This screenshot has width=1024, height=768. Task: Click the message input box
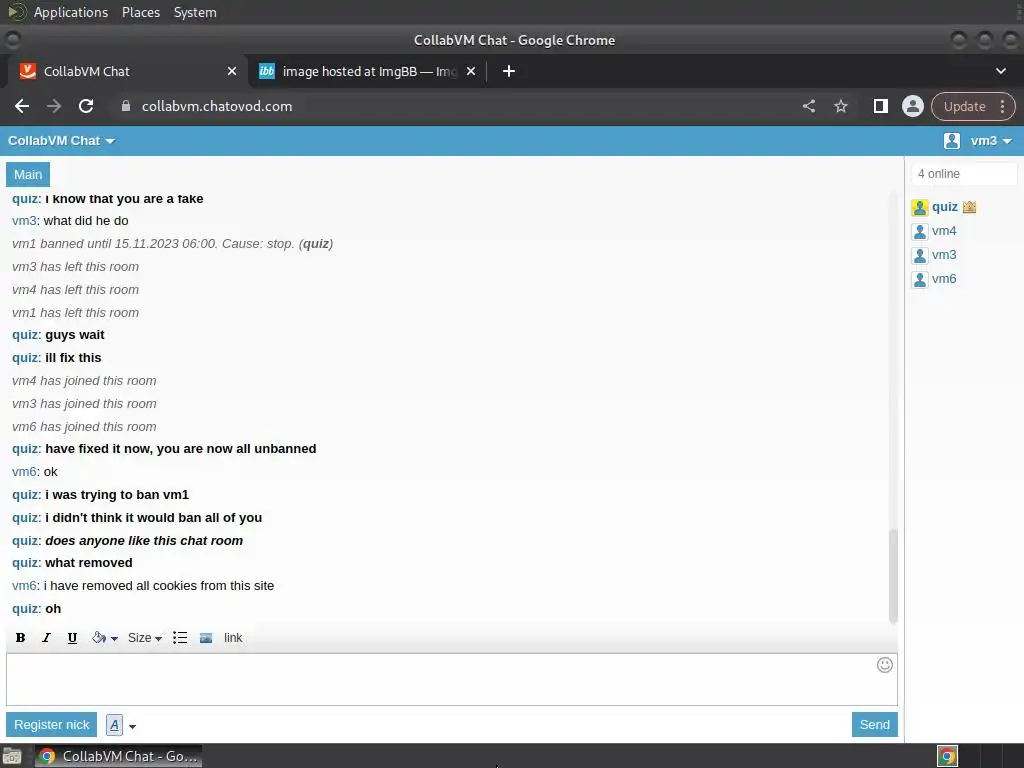452,680
